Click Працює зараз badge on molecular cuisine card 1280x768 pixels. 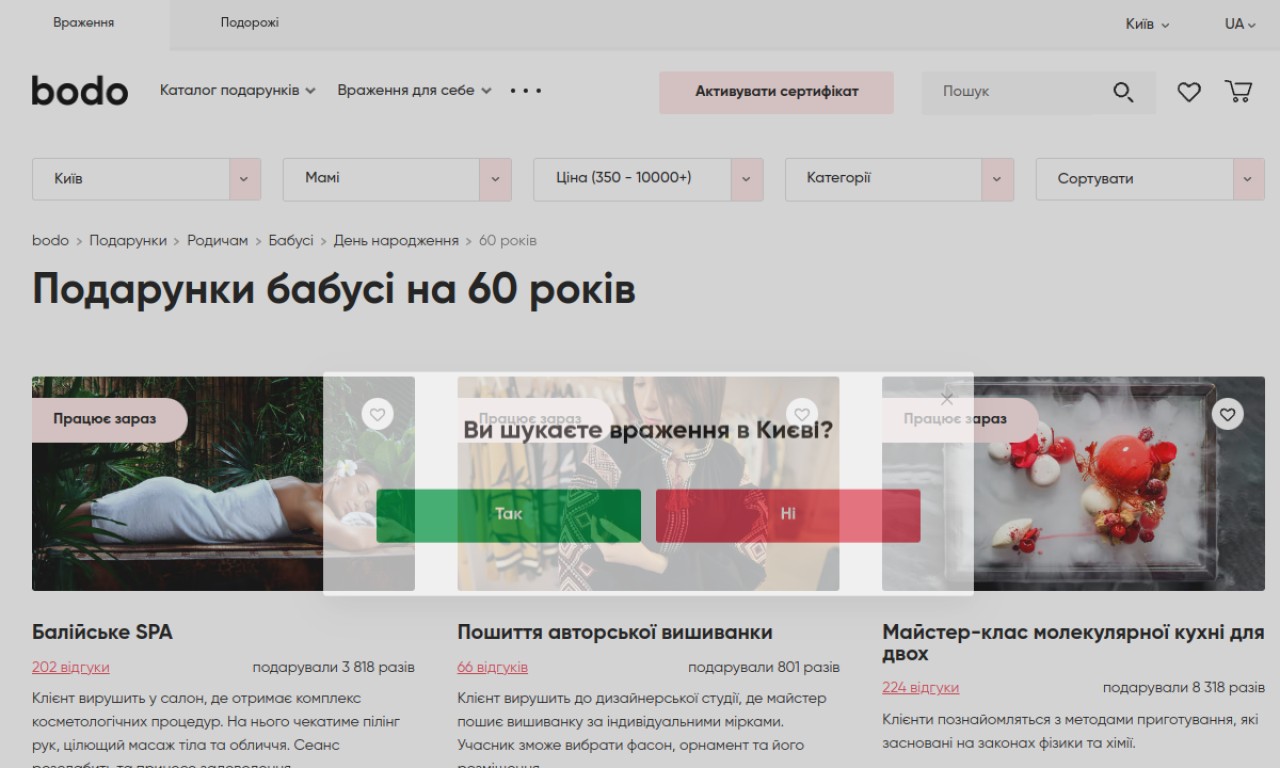(x=960, y=420)
